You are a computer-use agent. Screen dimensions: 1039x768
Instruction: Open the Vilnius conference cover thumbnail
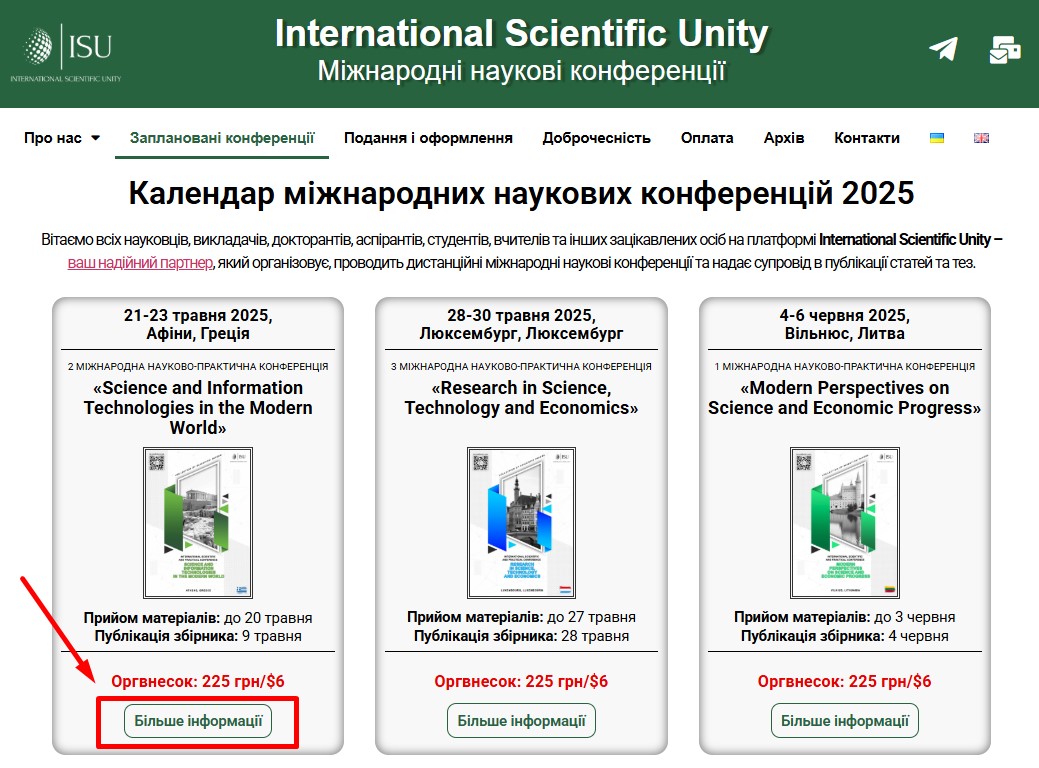[845, 523]
